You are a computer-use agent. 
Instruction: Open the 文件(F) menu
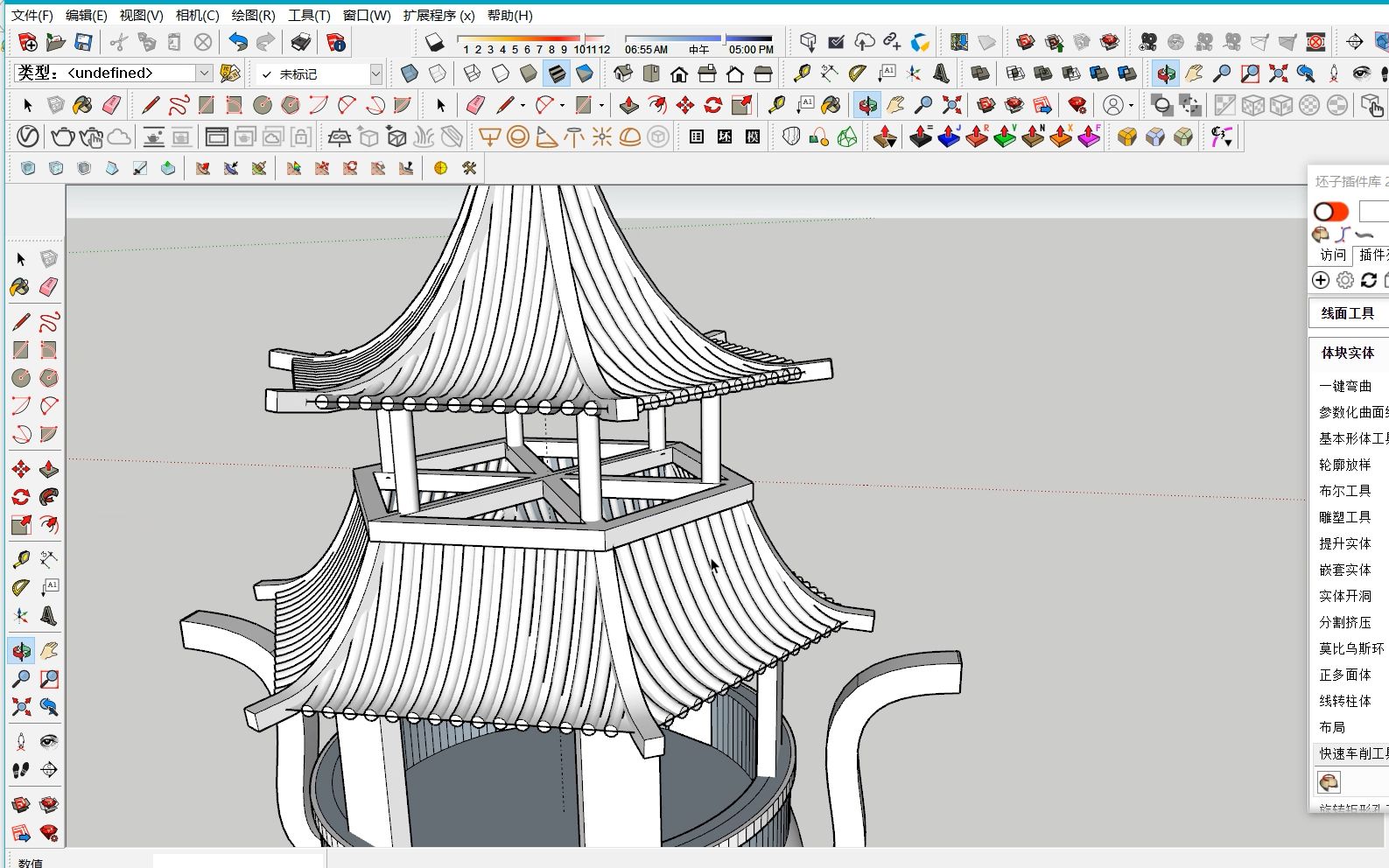tap(32, 15)
